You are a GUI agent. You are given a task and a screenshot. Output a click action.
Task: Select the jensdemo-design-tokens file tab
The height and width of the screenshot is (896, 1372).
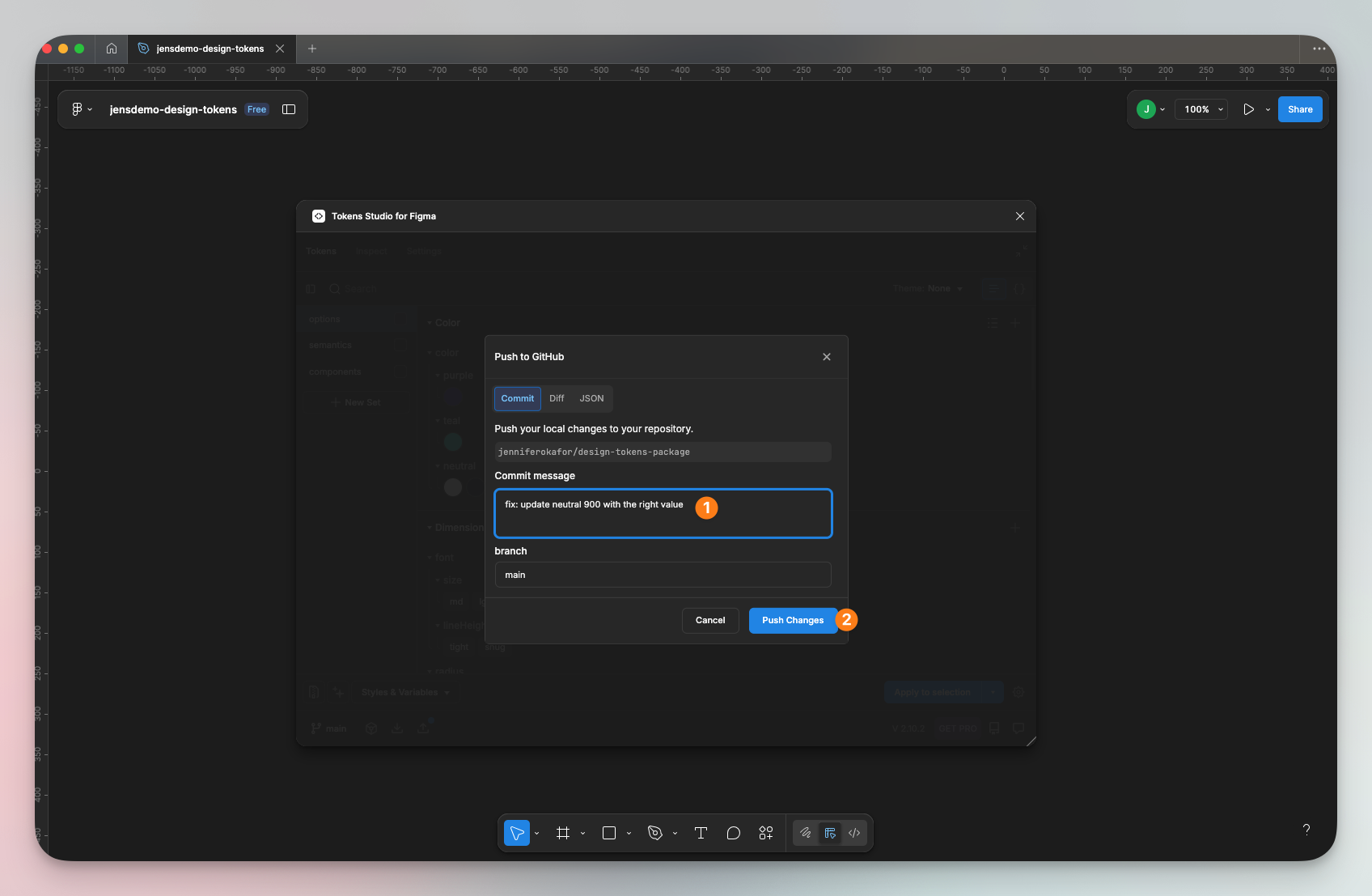[x=210, y=49]
